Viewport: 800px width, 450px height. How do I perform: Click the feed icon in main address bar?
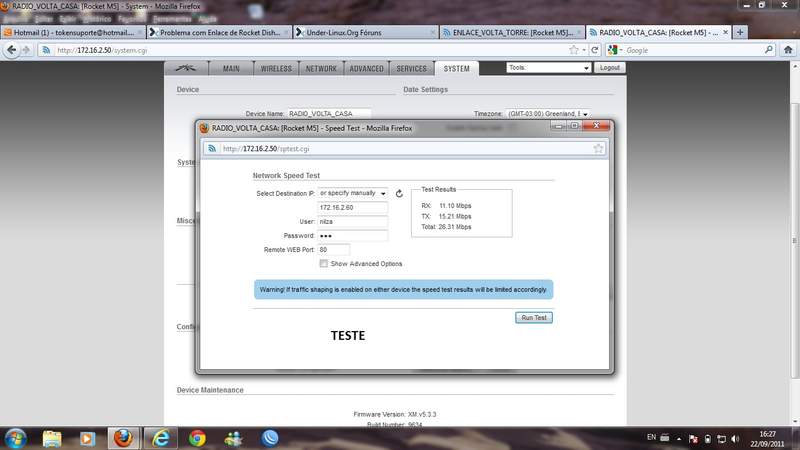(46, 50)
